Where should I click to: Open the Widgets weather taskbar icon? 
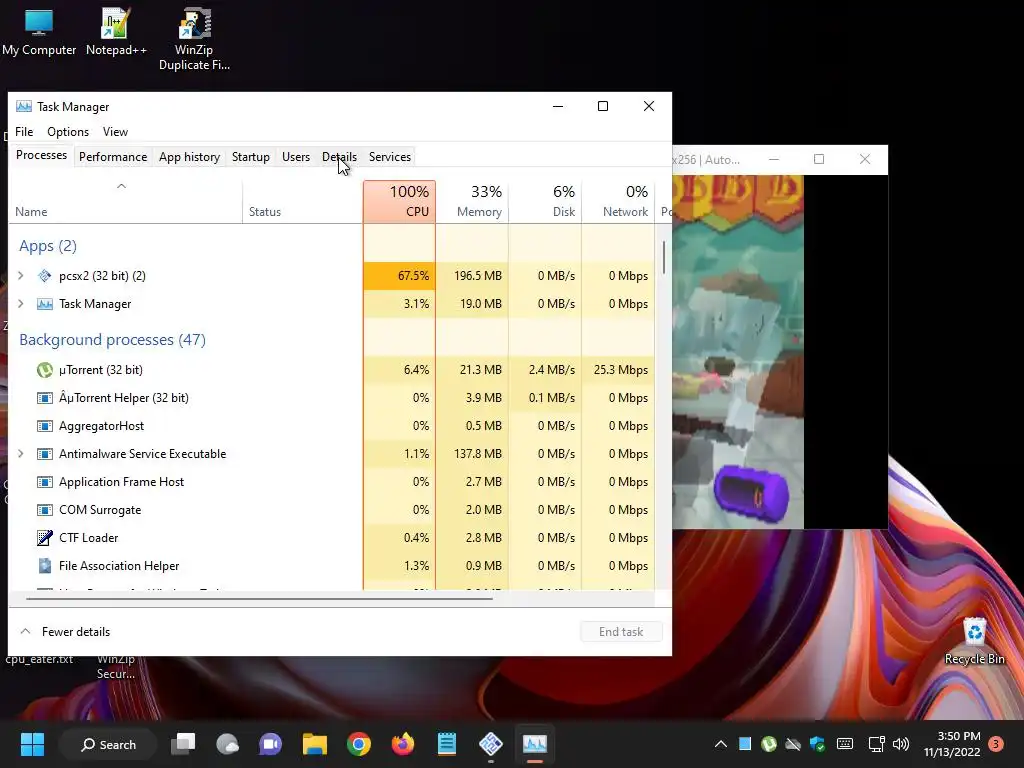(227, 744)
